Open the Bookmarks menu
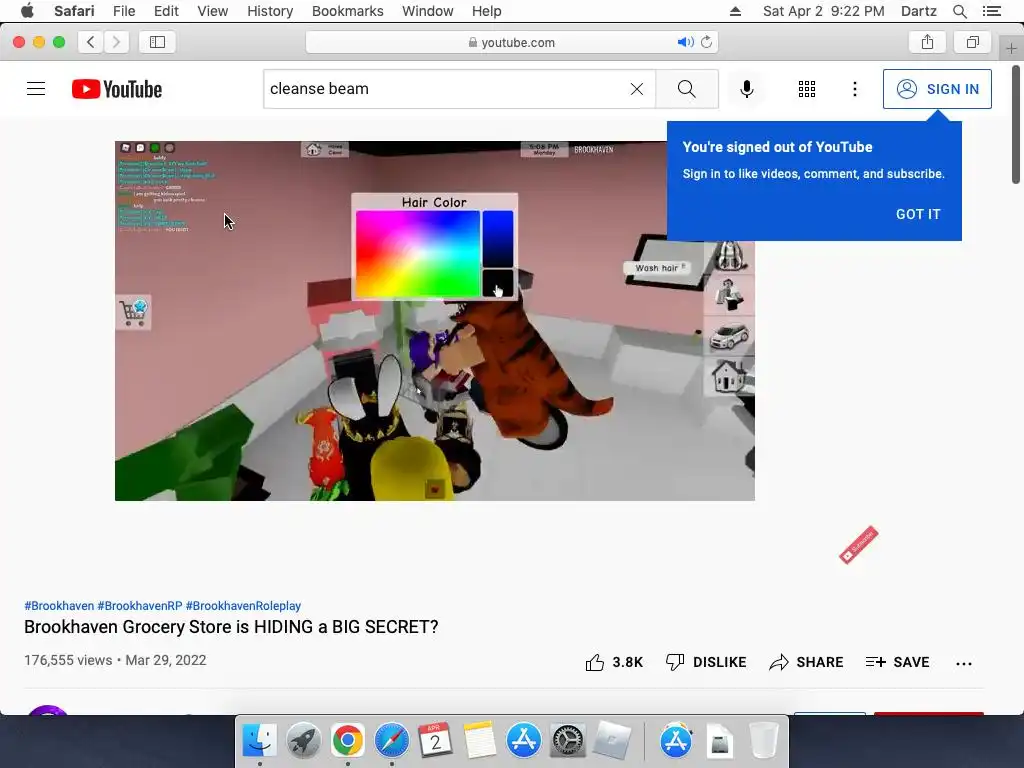The image size is (1024, 768). (x=347, y=11)
